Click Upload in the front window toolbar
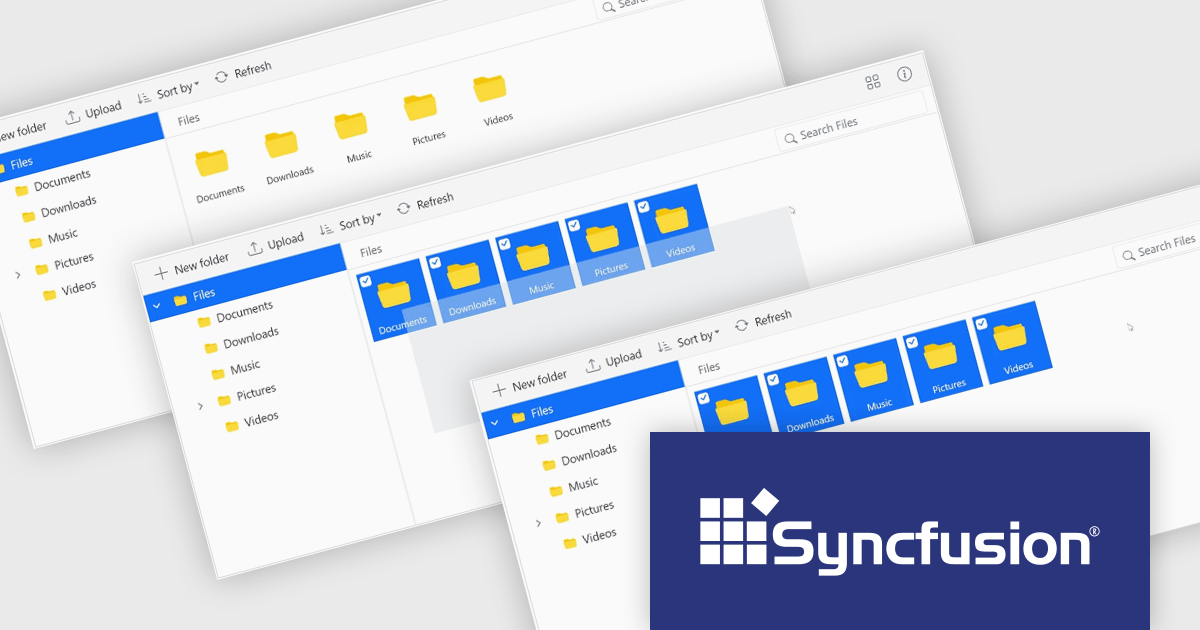1200x630 pixels. pyautogui.click(x=614, y=361)
